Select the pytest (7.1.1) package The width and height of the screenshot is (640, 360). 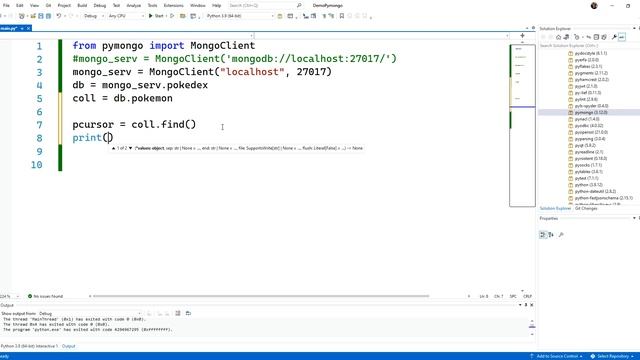click(586, 178)
